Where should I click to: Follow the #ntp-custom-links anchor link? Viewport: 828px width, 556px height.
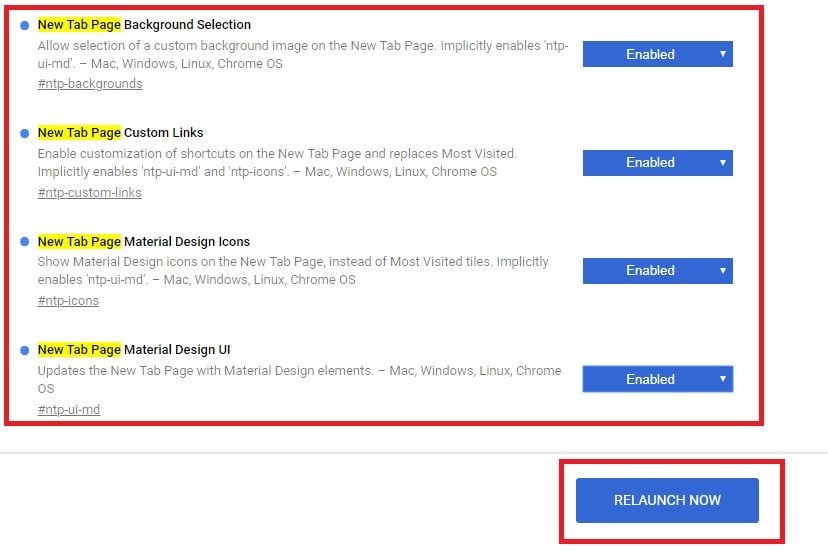[89, 193]
